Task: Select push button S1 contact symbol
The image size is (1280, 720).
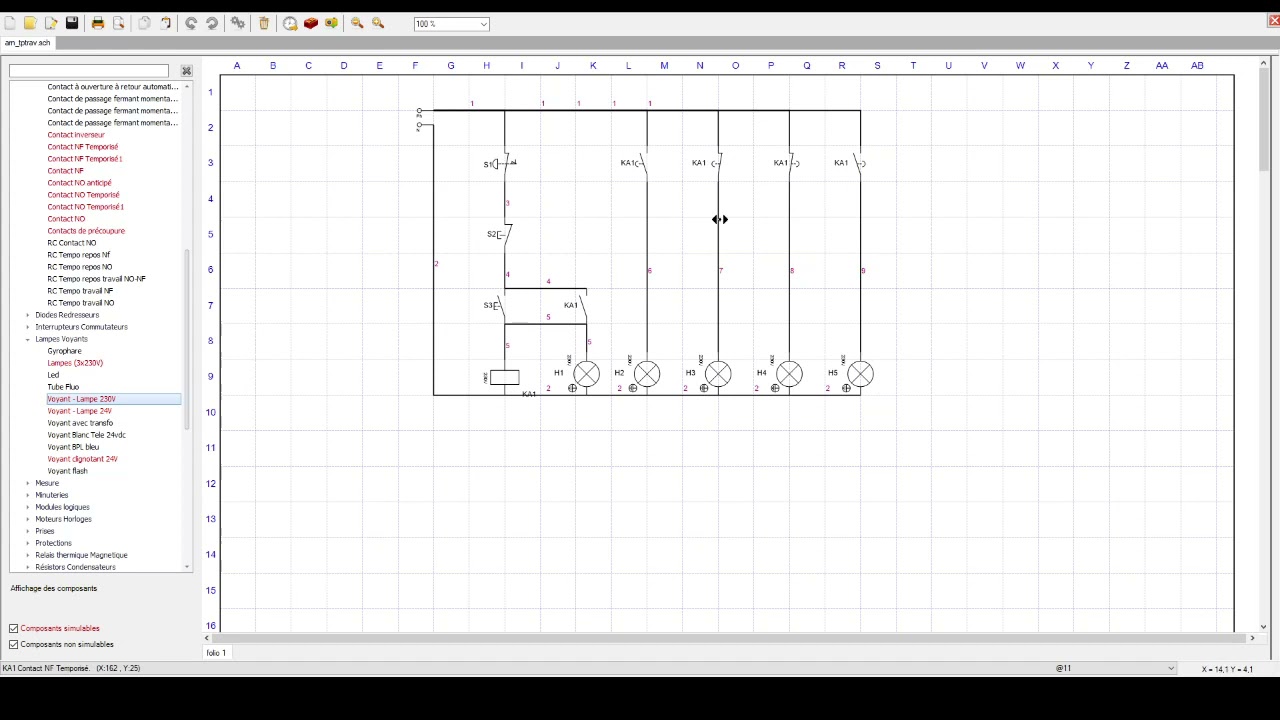Action: pyautogui.click(x=503, y=163)
